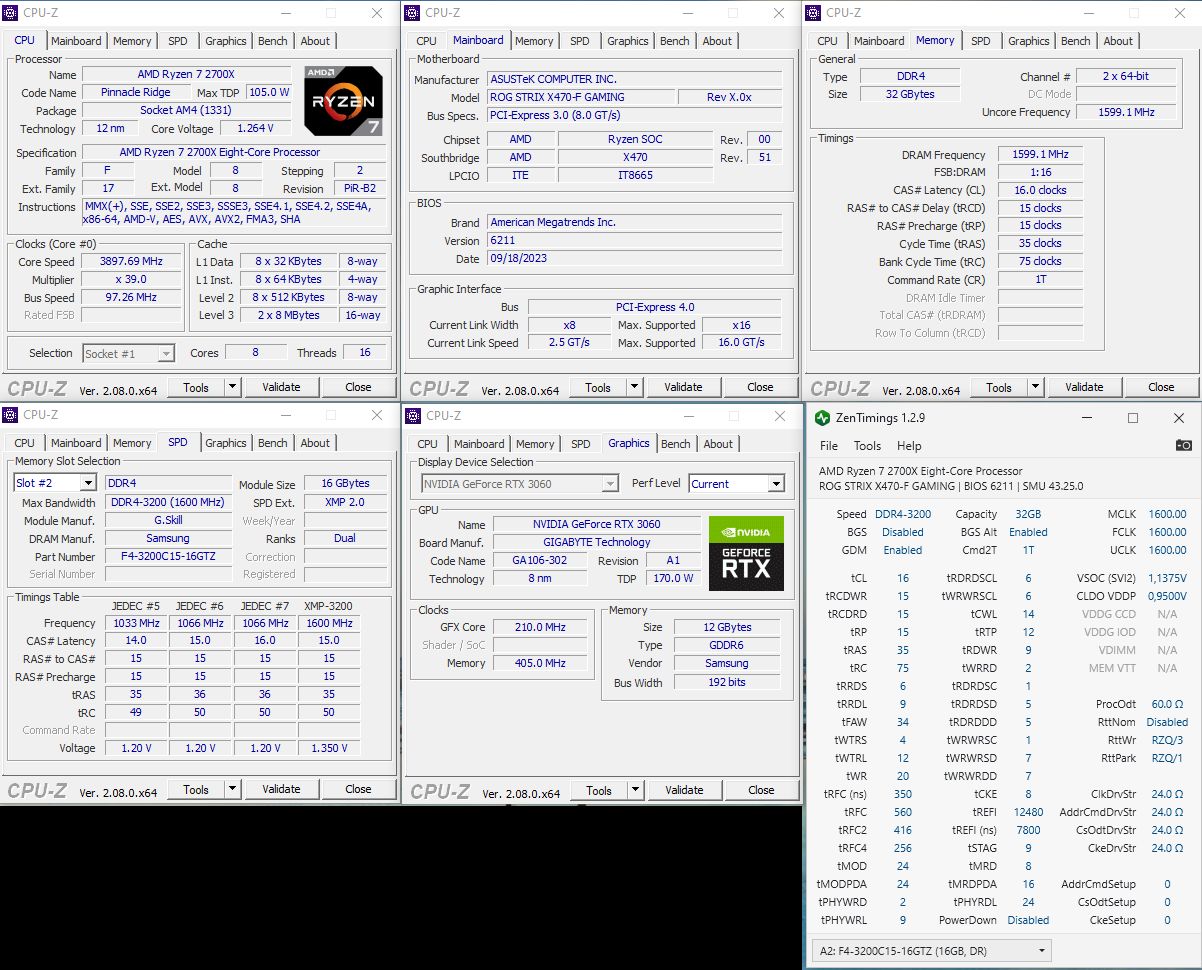Click the 60.0 Ω ProcOdt value
The height and width of the screenshot is (970, 1202).
[1167, 704]
